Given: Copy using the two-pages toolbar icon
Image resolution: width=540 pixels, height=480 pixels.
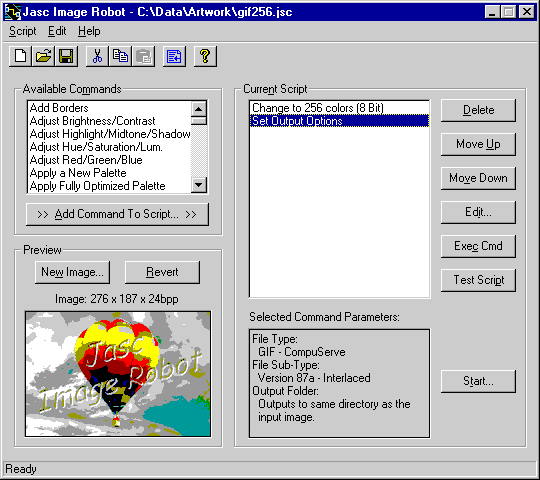Looking at the screenshot, I should pos(120,56).
